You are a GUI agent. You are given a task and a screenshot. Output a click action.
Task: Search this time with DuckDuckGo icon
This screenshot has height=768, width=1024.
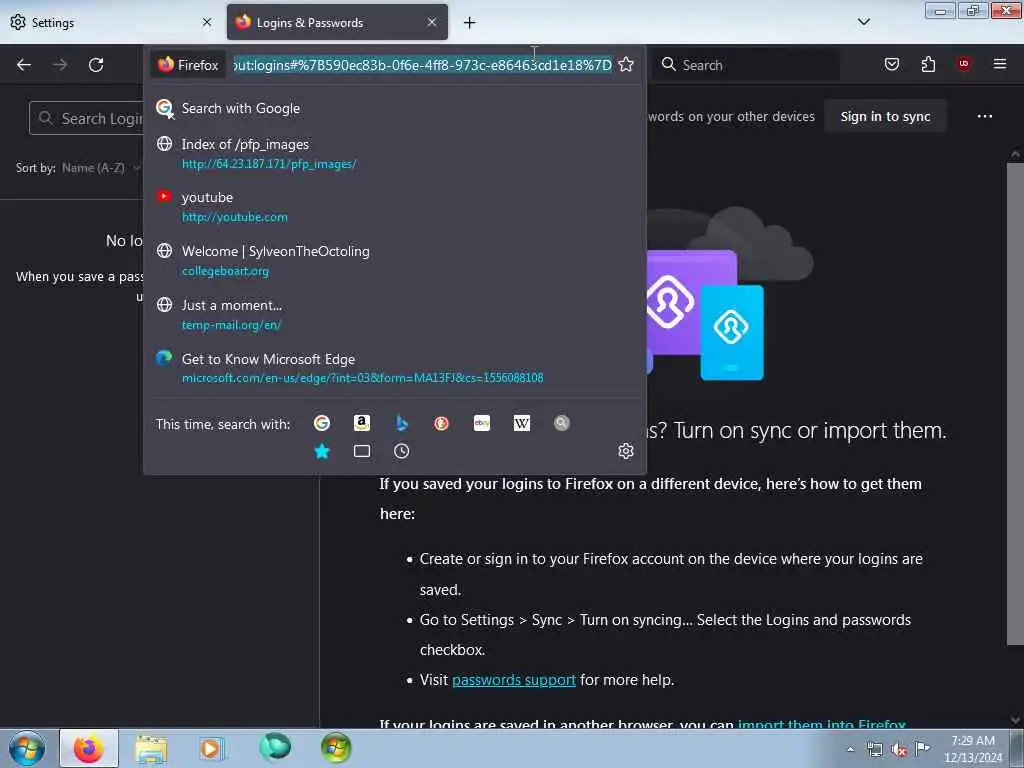[441, 423]
